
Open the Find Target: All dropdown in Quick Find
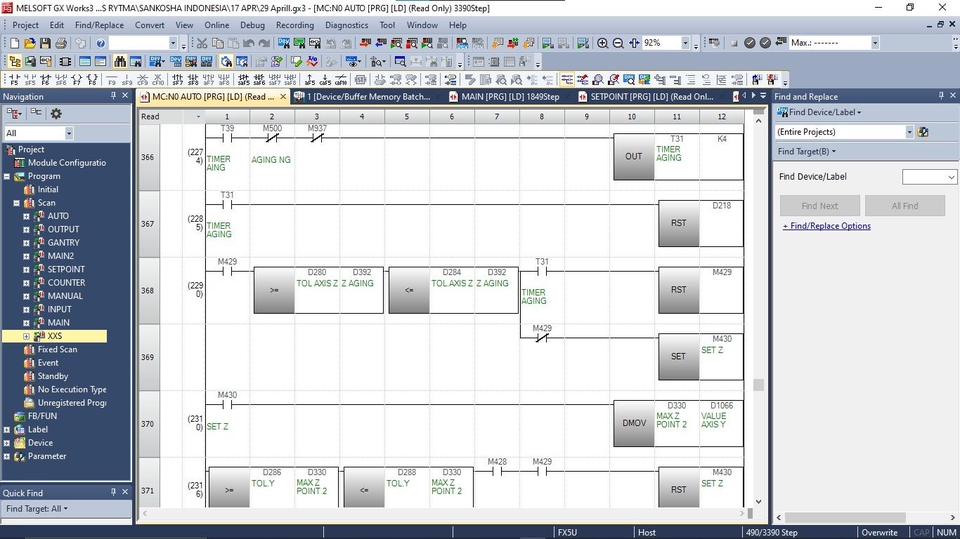pyautogui.click(x=37, y=508)
